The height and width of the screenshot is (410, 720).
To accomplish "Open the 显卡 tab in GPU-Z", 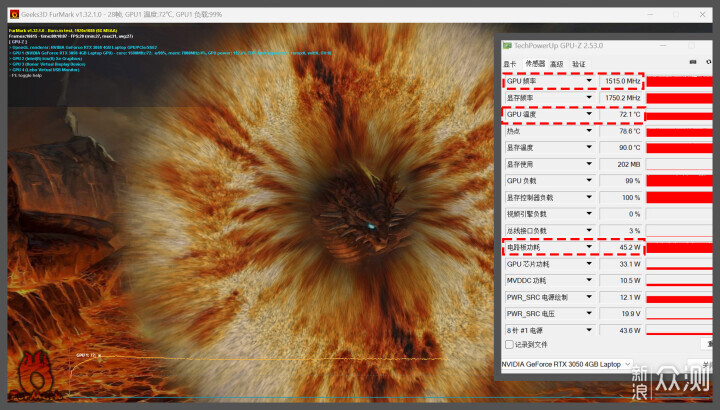I will click(510, 64).
